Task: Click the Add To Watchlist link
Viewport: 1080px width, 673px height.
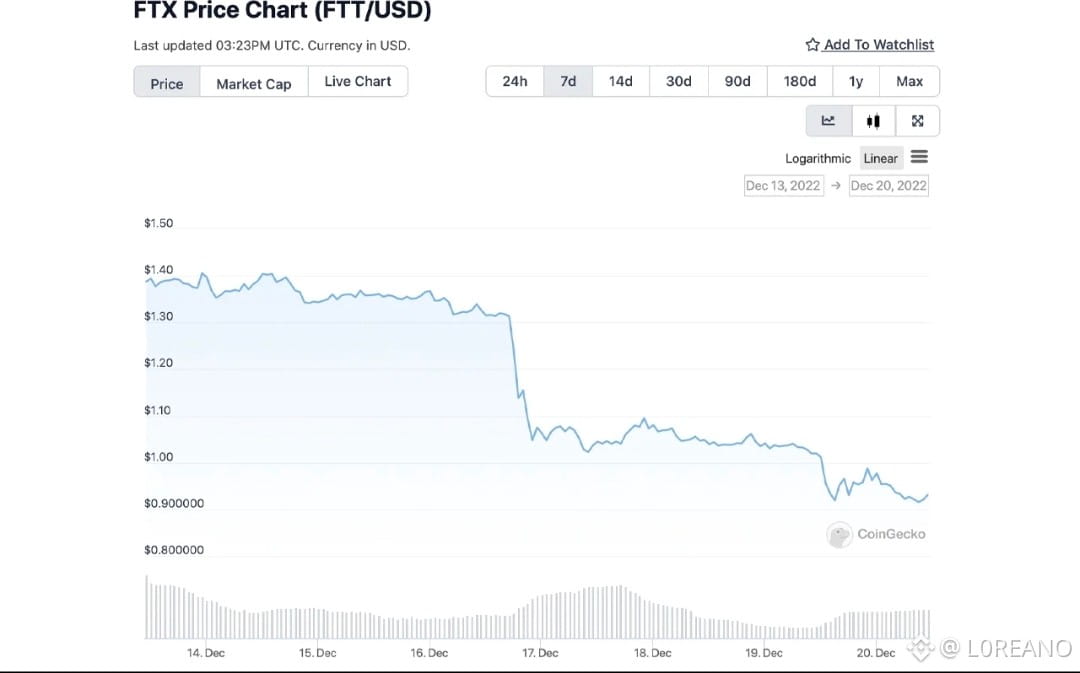Action: (878, 45)
